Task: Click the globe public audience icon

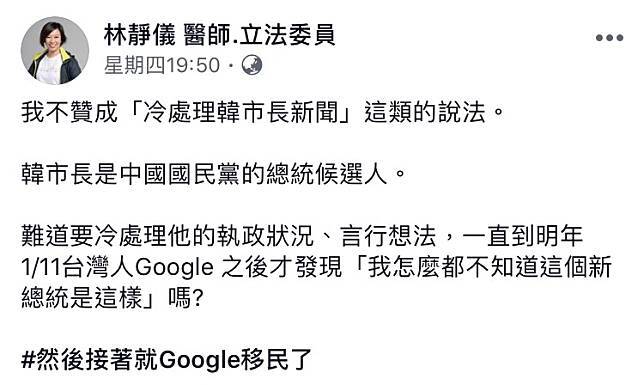Action: tap(252, 65)
